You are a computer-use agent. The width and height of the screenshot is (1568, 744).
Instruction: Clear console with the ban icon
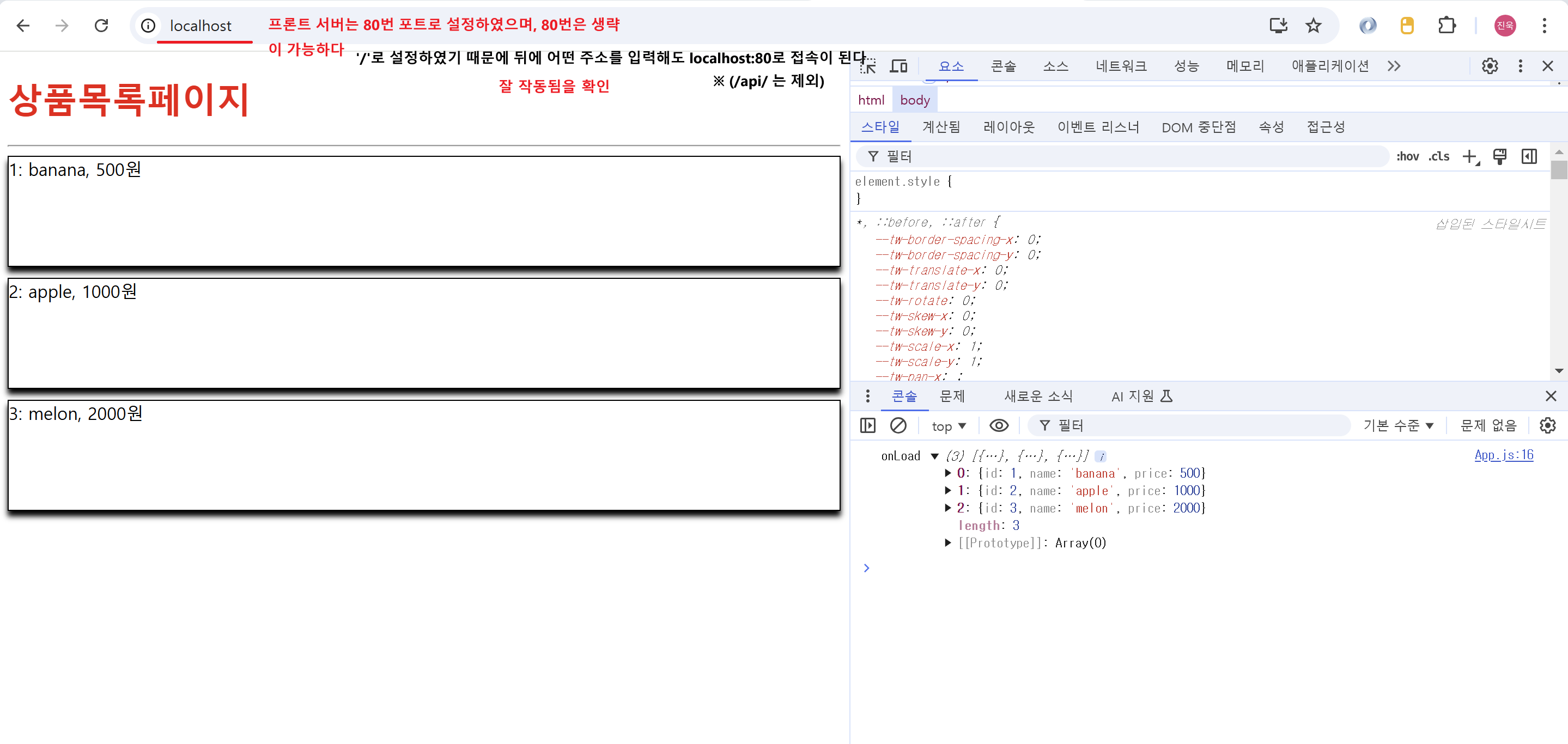pos(898,425)
